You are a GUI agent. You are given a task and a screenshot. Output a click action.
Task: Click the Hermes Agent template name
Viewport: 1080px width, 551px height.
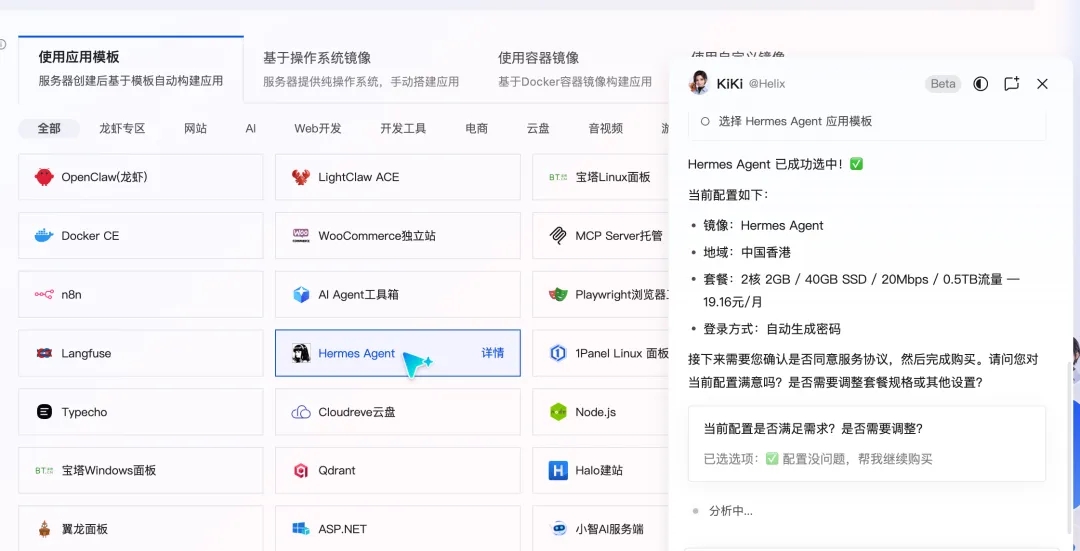(x=356, y=353)
